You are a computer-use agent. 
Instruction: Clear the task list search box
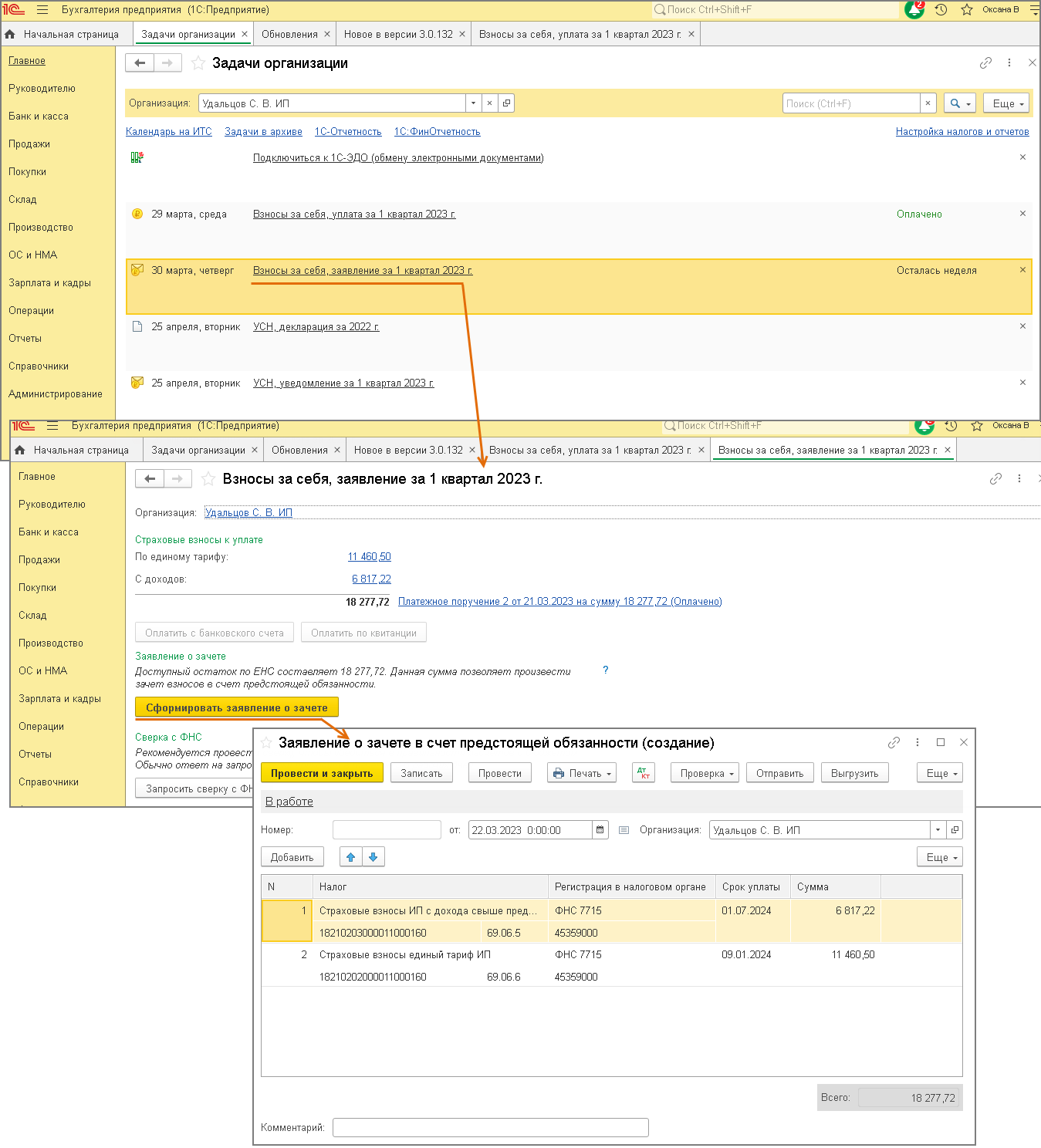tap(928, 103)
